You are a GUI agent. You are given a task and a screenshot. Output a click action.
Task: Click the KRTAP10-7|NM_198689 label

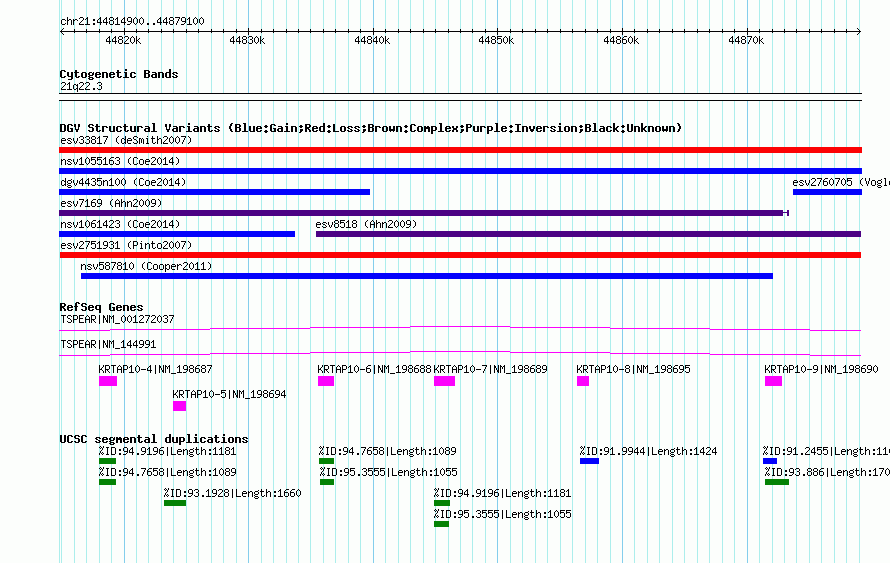coord(490,369)
